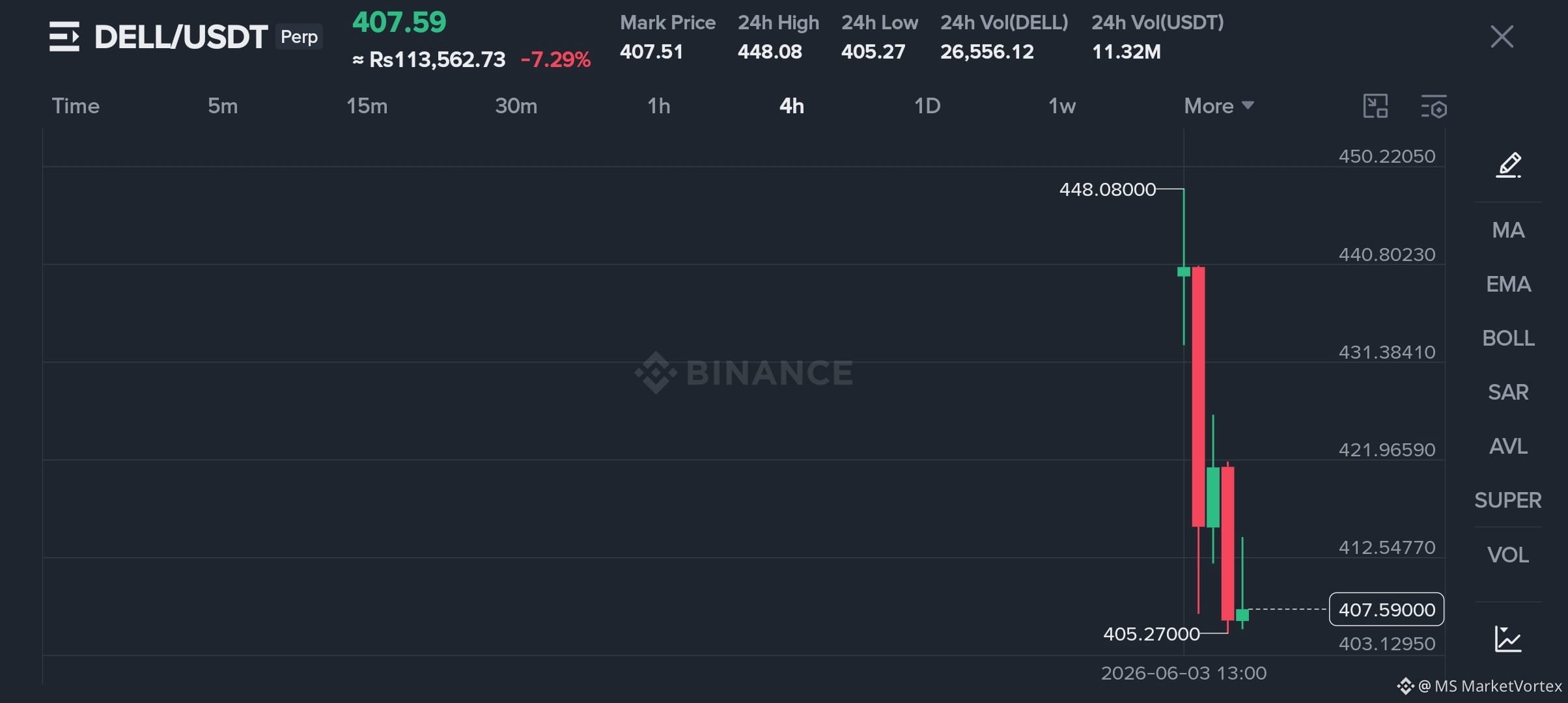This screenshot has width=1568, height=703.
Task: Click the SUPER indicator button
Action: 1508,500
